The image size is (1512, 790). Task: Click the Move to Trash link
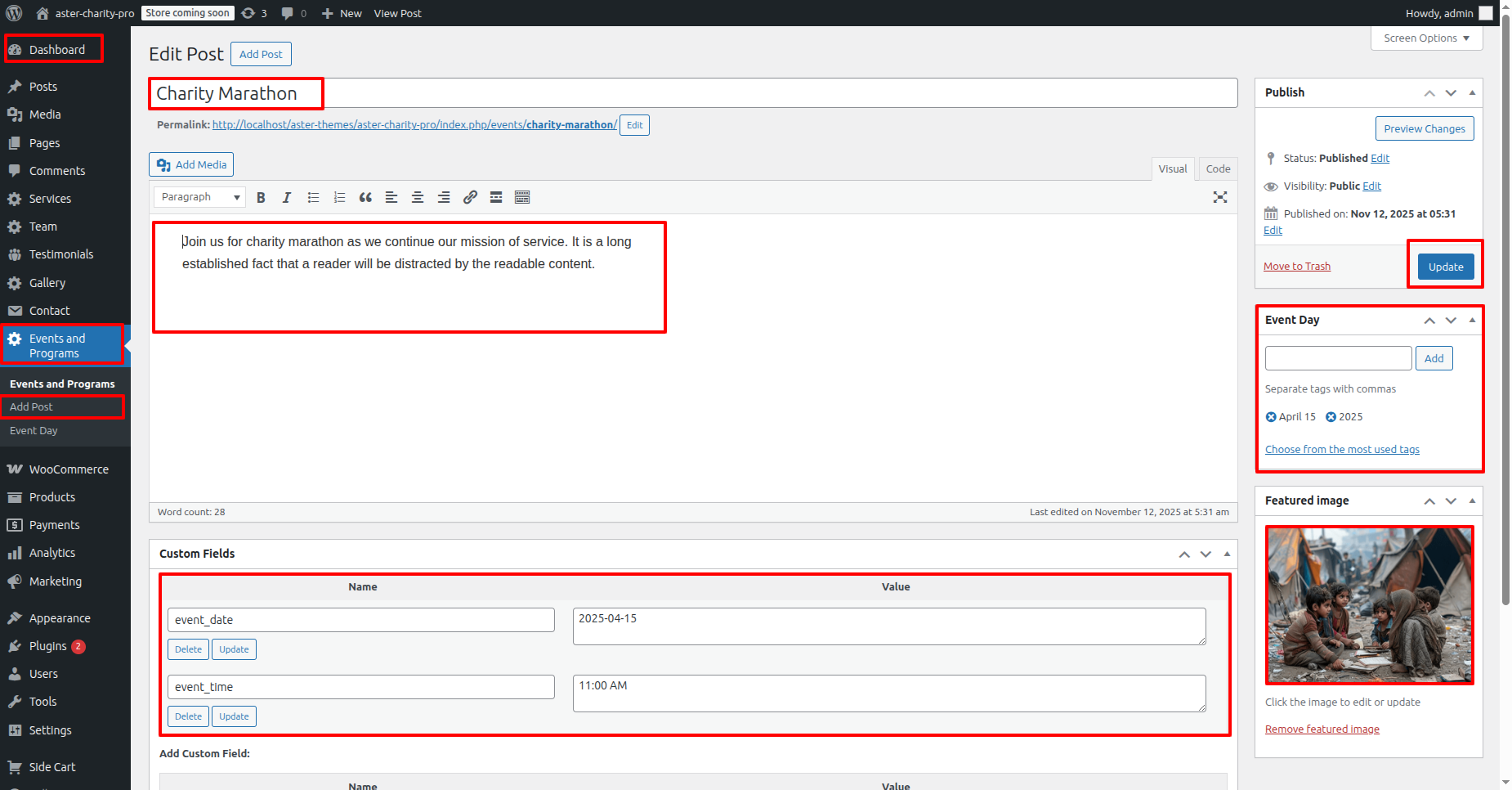click(1296, 267)
